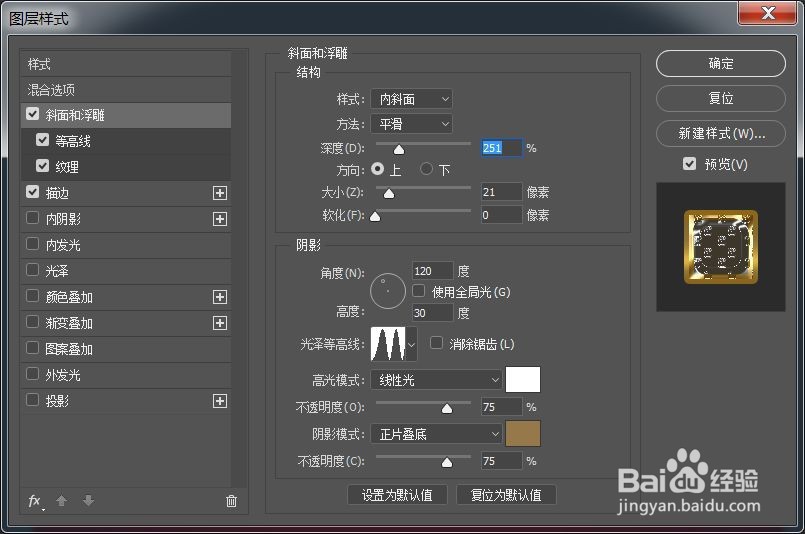Open 光泽等高线 contour picker arrow

click(x=411, y=345)
